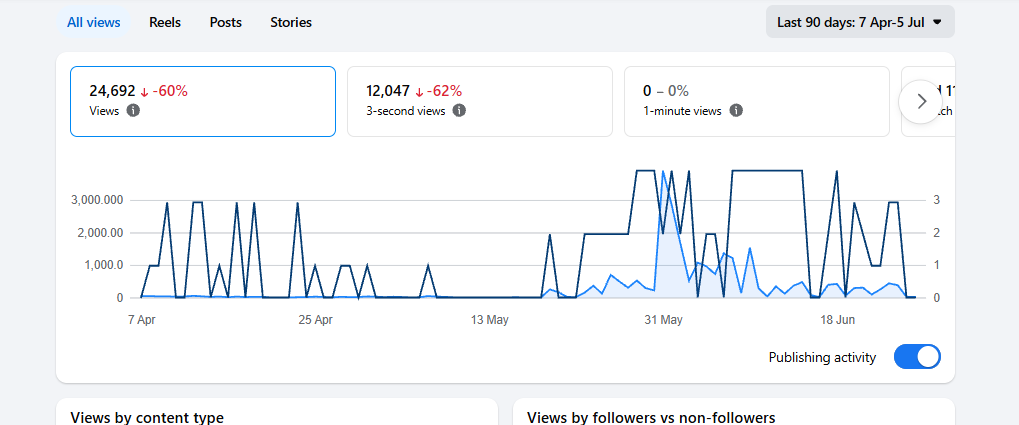
Task: Switch to the Posts tab
Action: coord(226,23)
